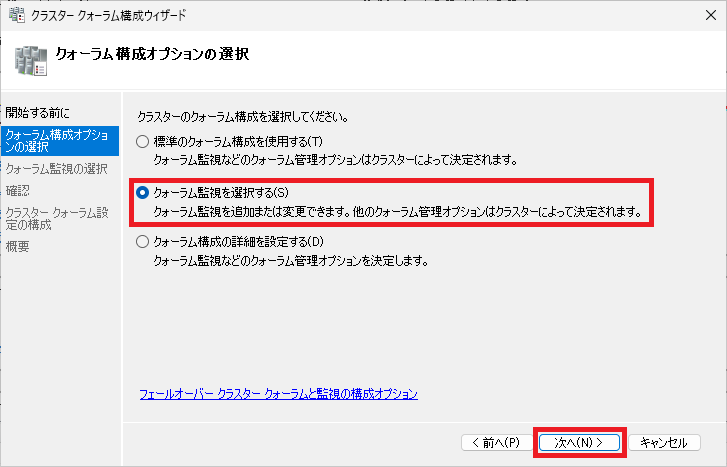Select クォーラム監視を選択する radio button
The height and width of the screenshot is (467, 727).
pyautogui.click(x=142, y=192)
